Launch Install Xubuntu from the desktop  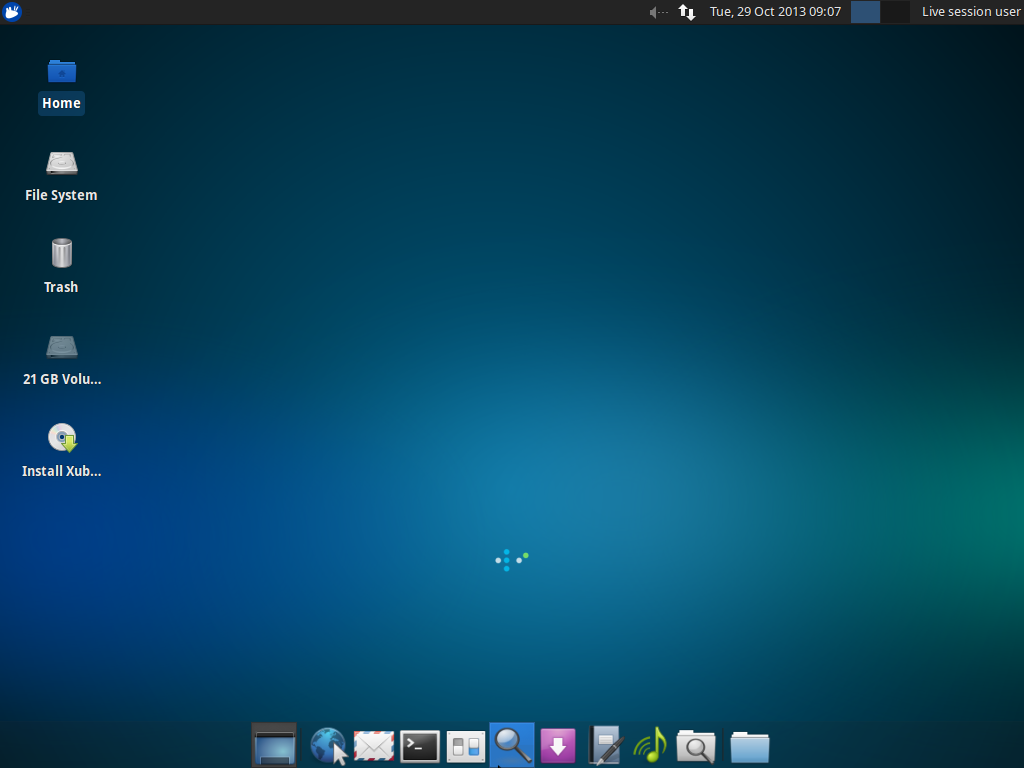(x=61, y=437)
